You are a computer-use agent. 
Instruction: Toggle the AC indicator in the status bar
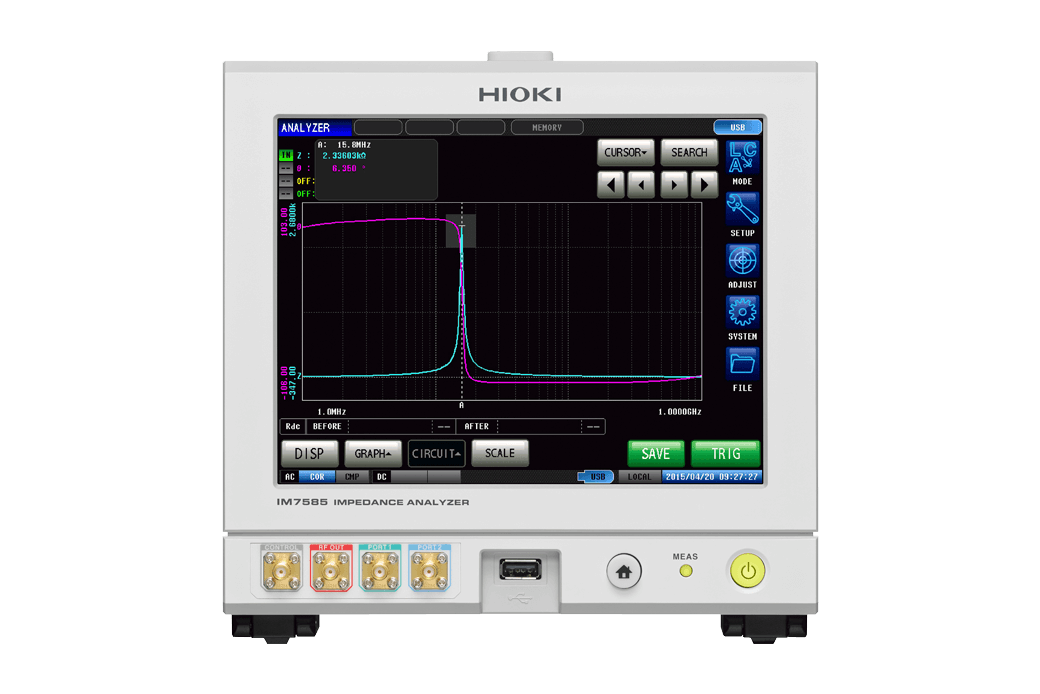click(291, 476)
